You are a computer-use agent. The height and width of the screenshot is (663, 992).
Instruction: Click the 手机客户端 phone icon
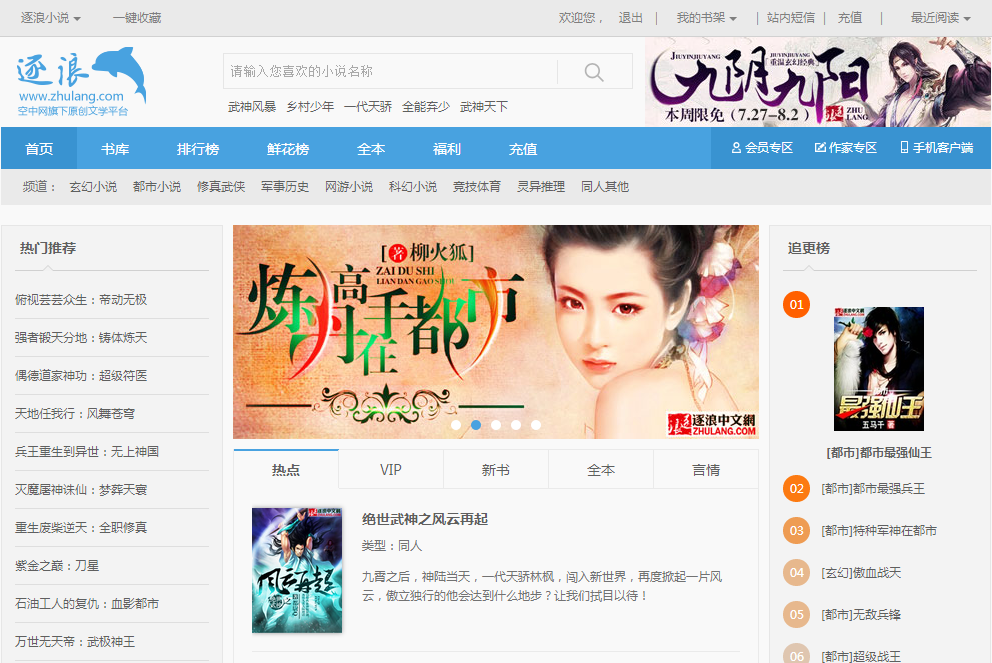904,148
